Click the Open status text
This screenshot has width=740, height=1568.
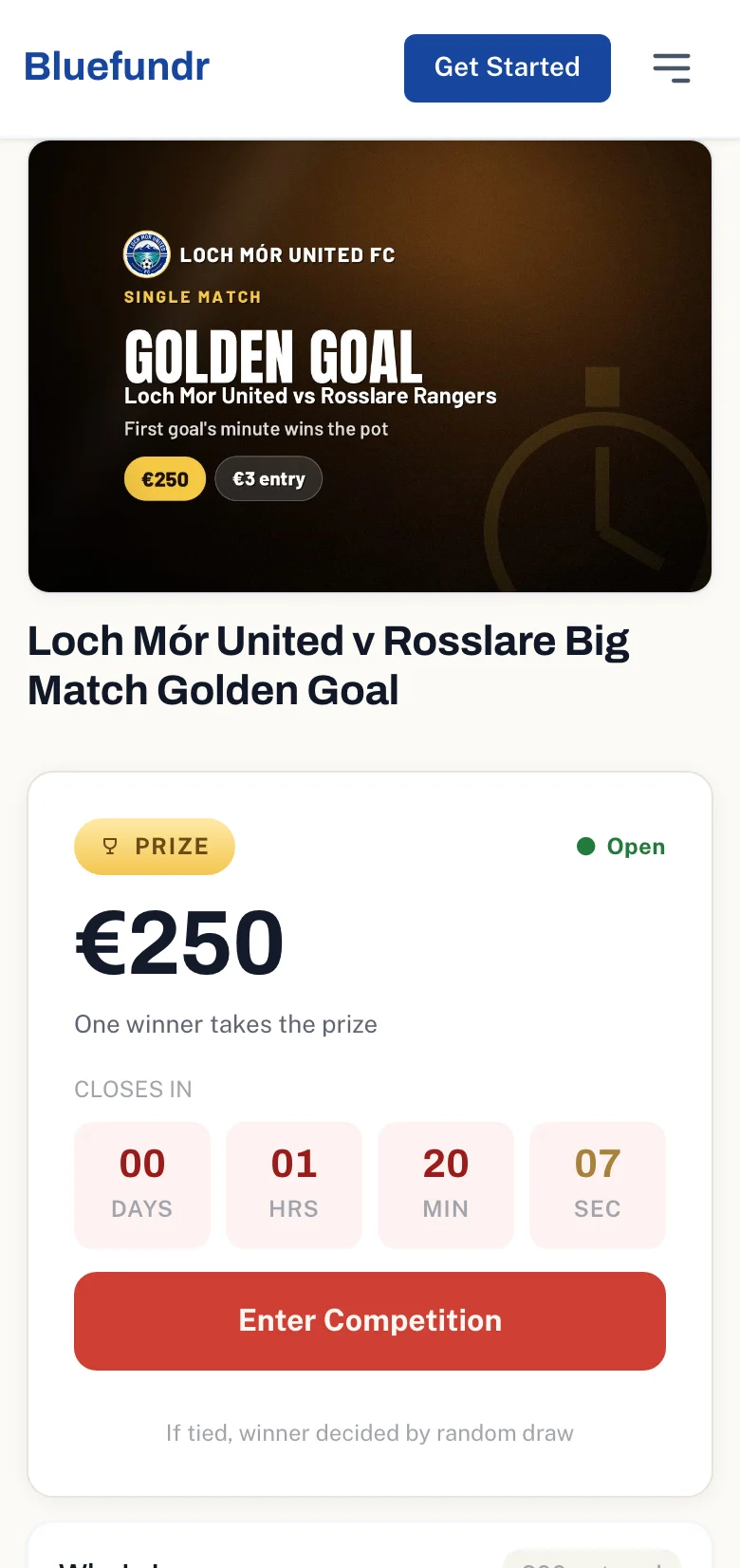pyautogui.click(x=636, y=847)
